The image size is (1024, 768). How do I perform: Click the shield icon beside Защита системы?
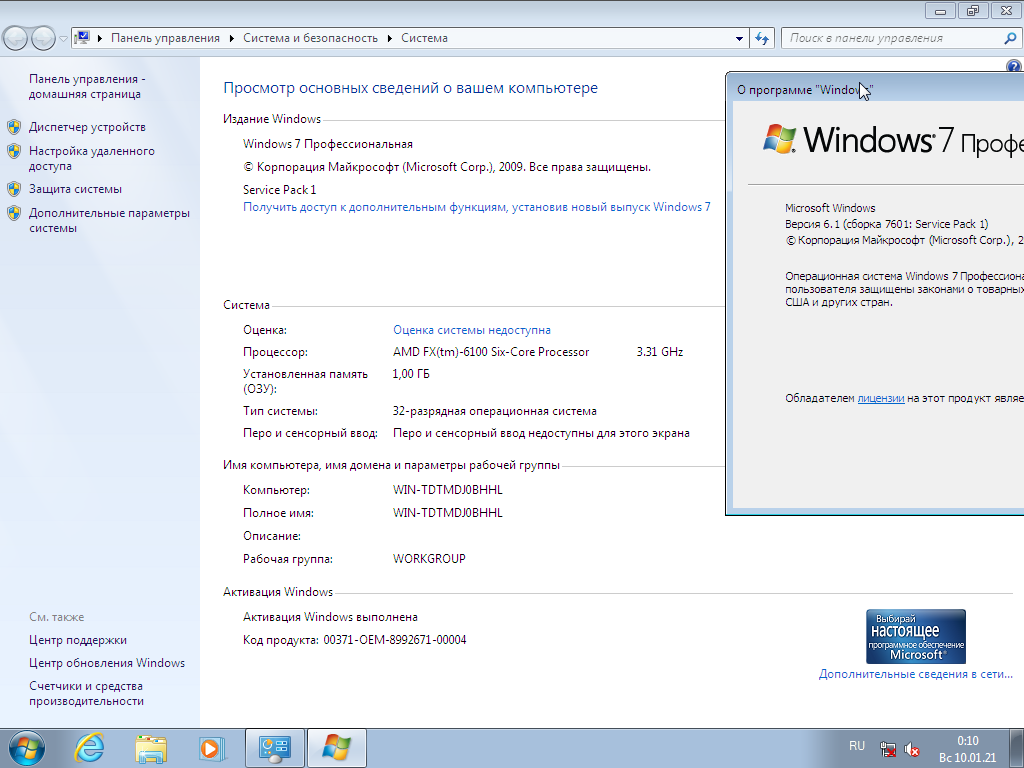[14, 189]
